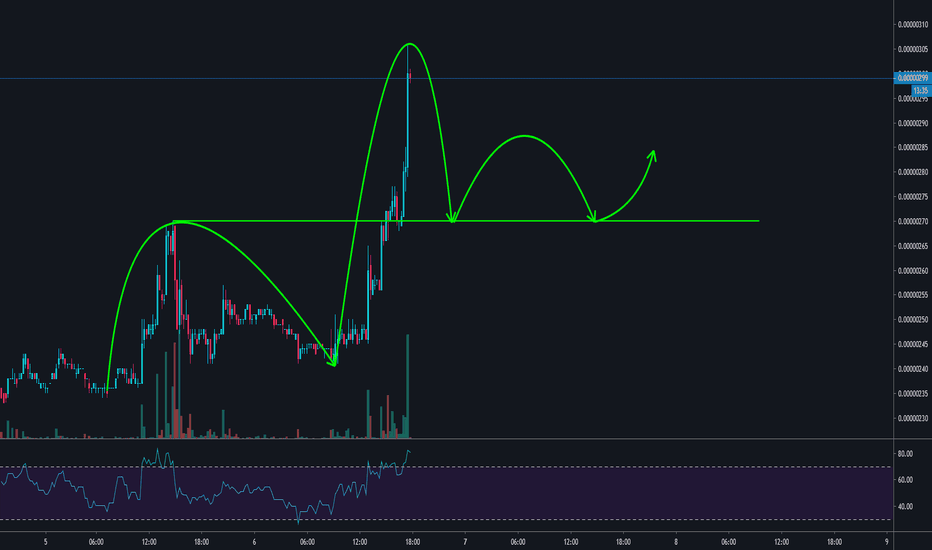This screenshot has height=550, width=932.
Task: Click the date label 8 on time axis
Action: pos(676,542)
